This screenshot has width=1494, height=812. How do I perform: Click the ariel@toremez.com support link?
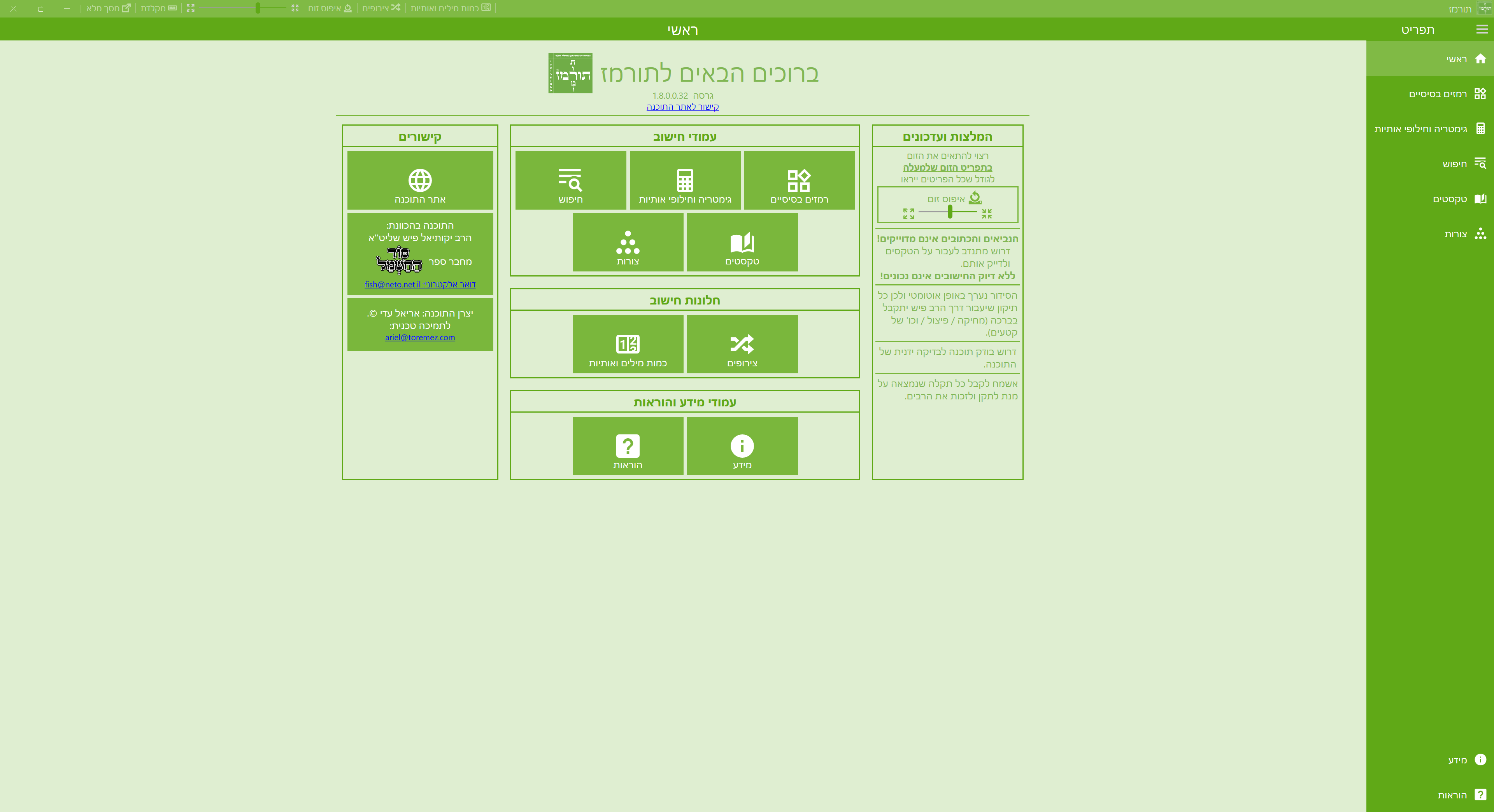tap(420, 337)
